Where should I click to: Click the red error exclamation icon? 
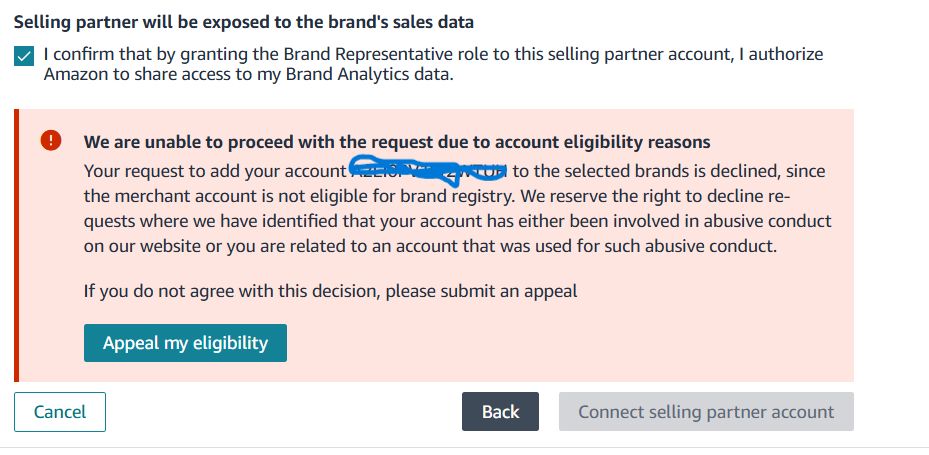[51, 141]
